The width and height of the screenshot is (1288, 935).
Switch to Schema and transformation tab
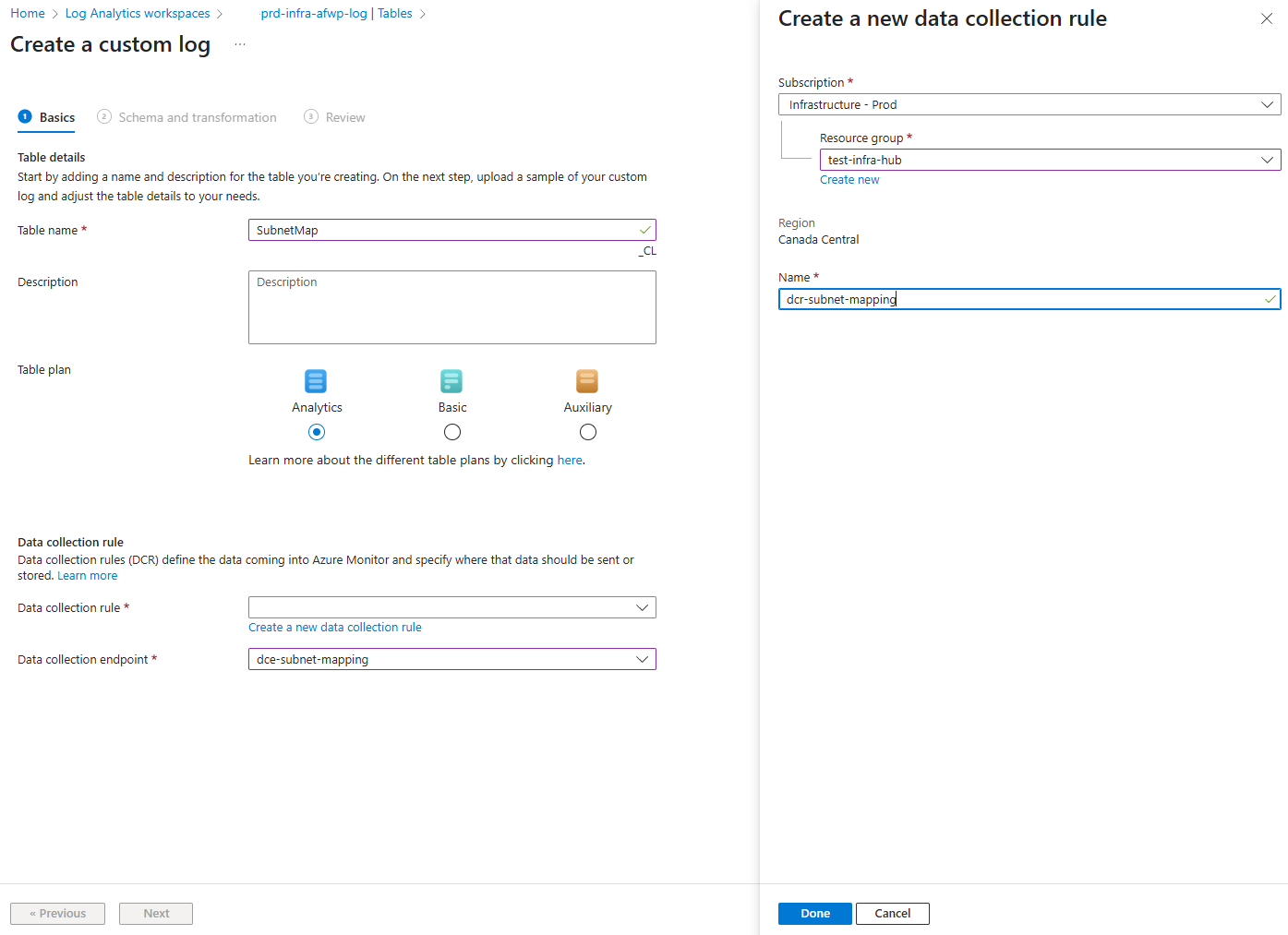[x=197, y=117]
